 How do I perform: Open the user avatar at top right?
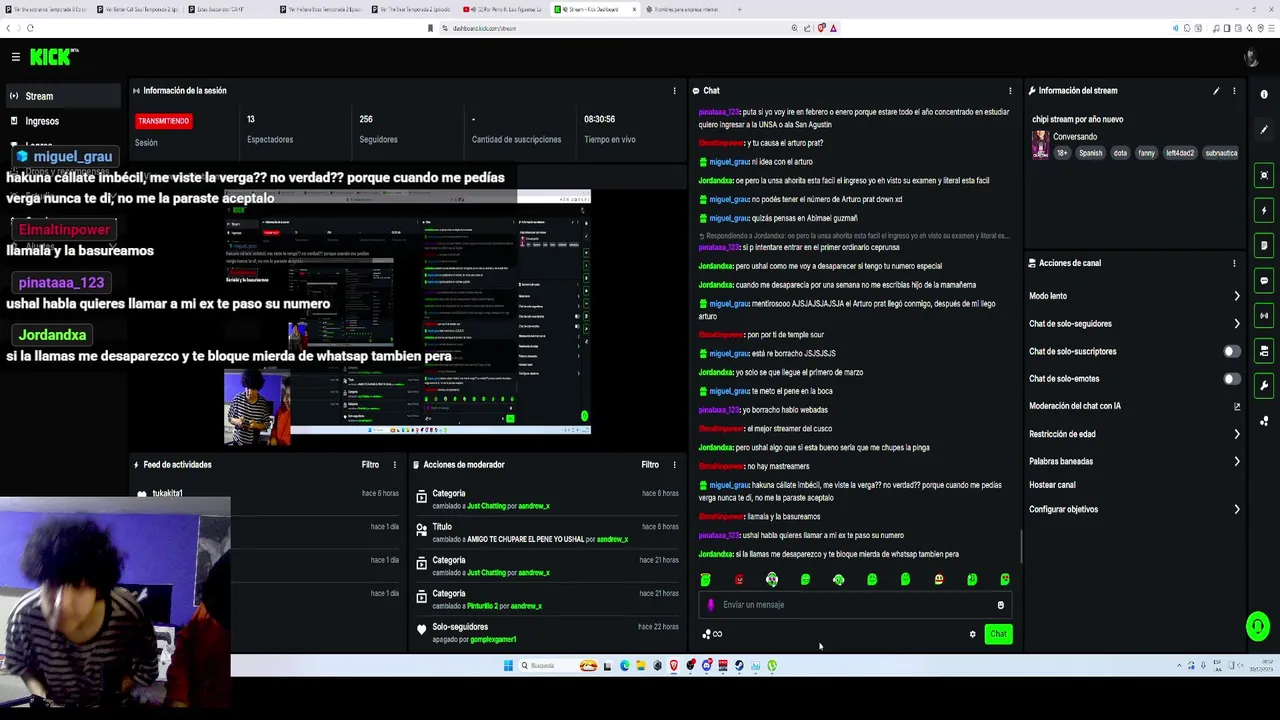(1251, 58)
